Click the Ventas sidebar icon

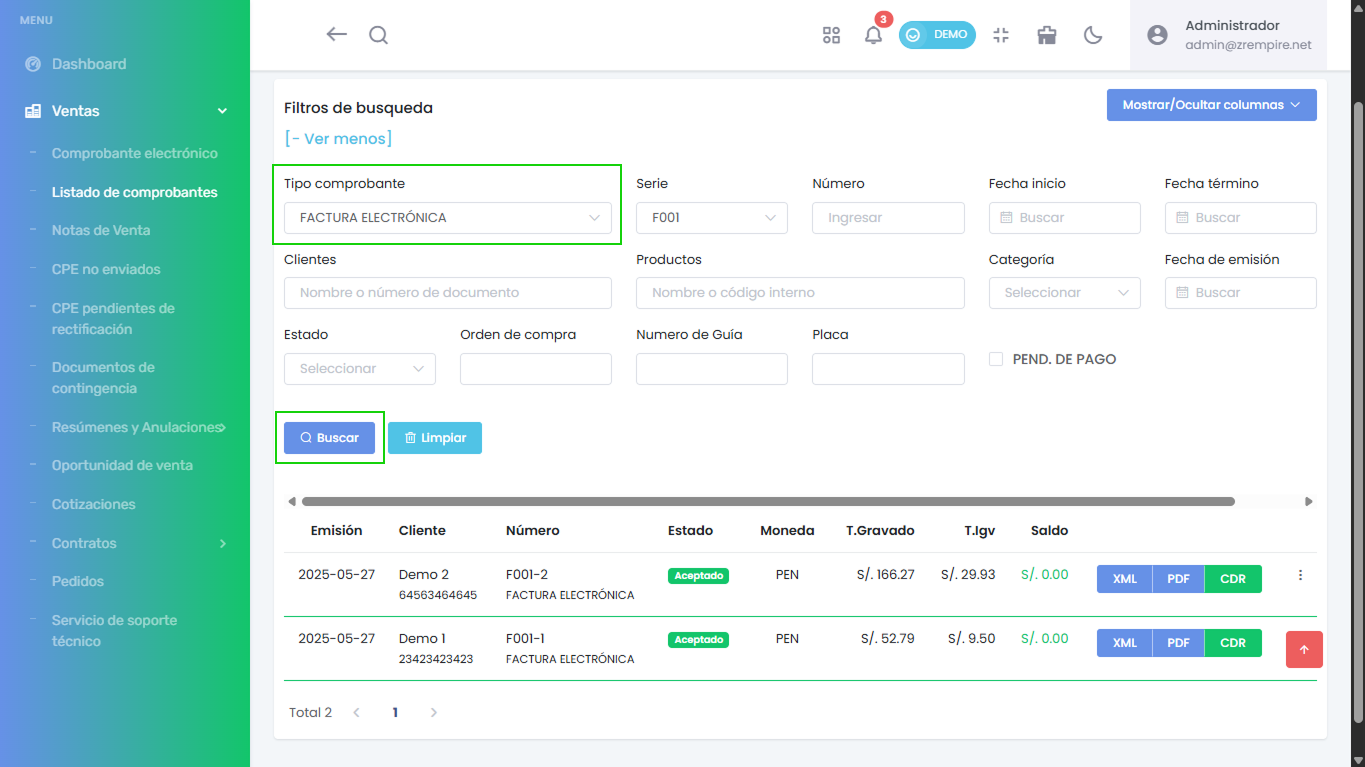click(x=33, y=111)
